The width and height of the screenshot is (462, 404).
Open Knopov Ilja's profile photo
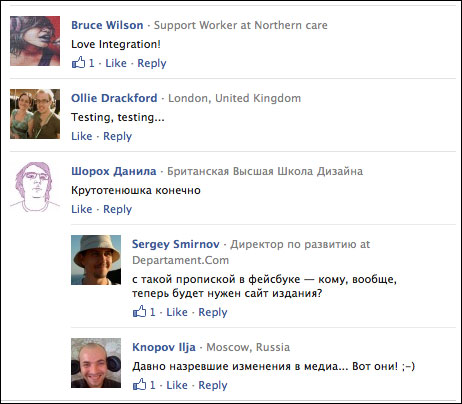tap(96, 363)
